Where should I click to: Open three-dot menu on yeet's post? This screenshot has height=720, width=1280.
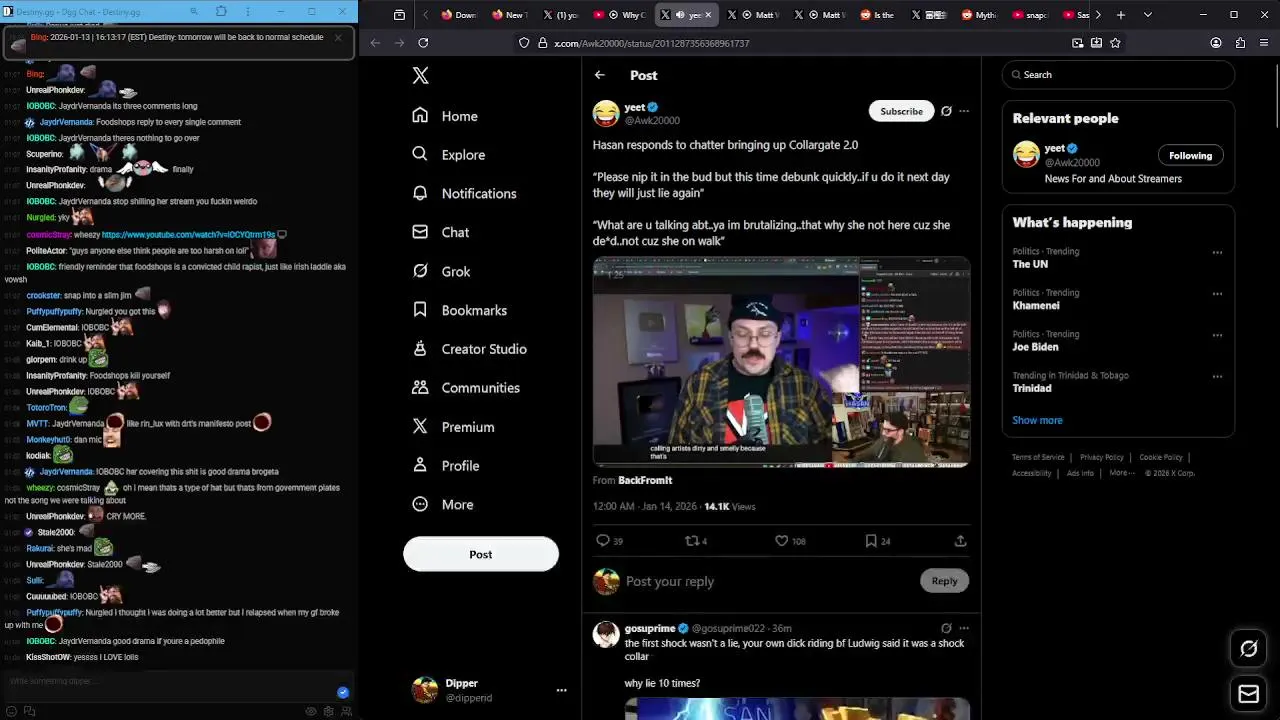coord(964,111)
